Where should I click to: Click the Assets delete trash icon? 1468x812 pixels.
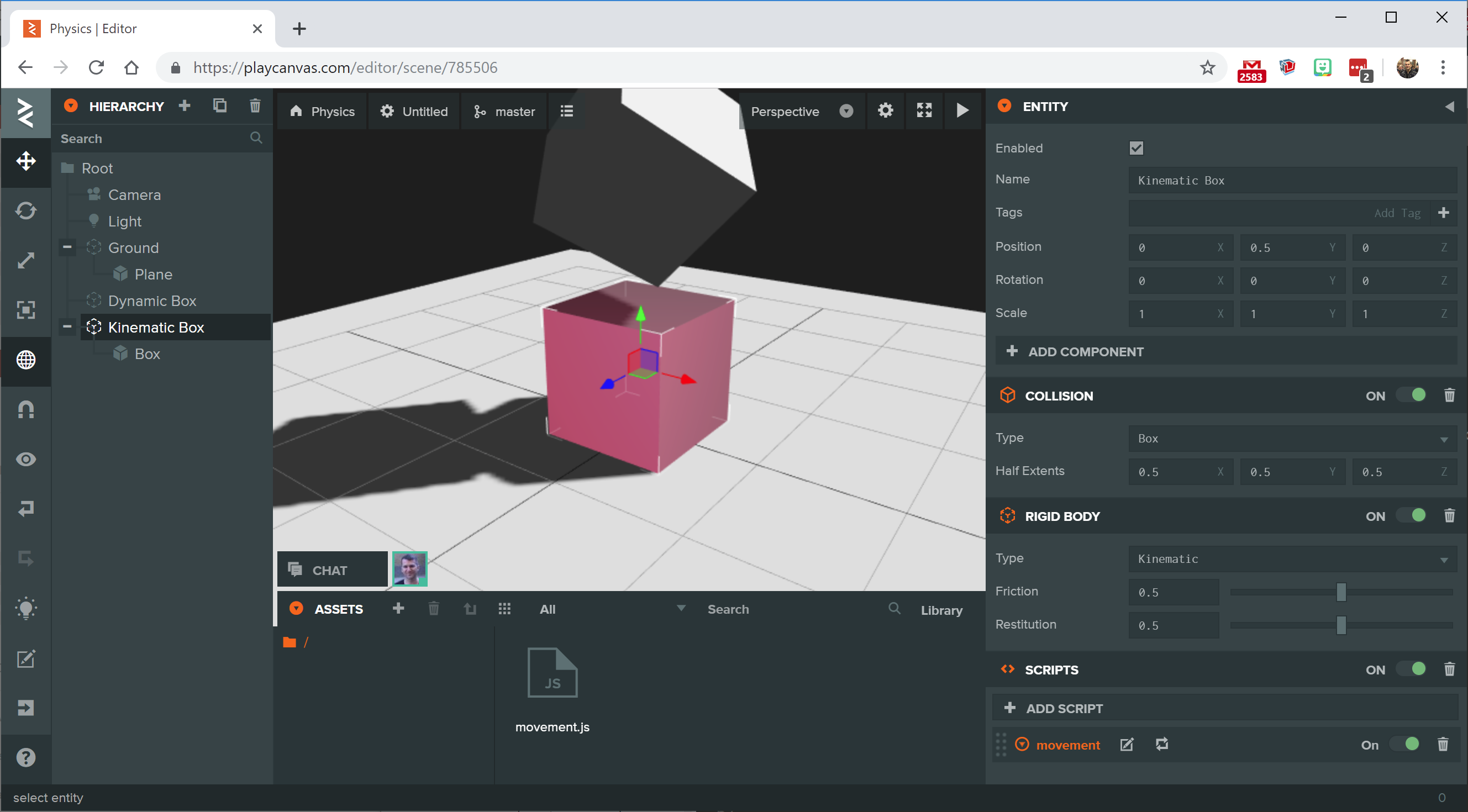tap(434, 609)
